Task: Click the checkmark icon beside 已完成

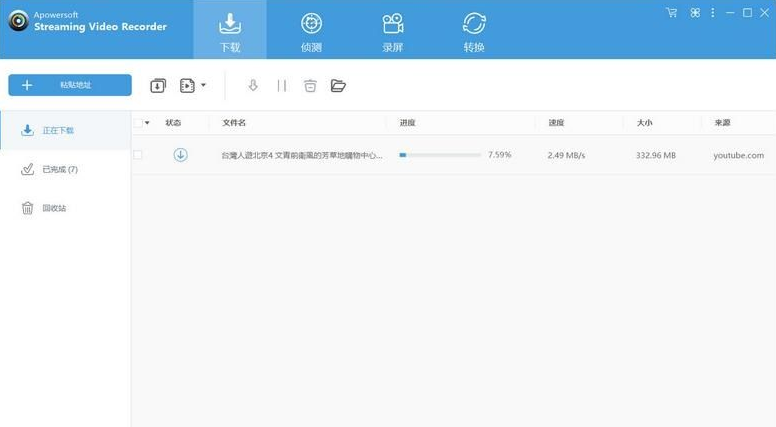Action: click(27, 169)
